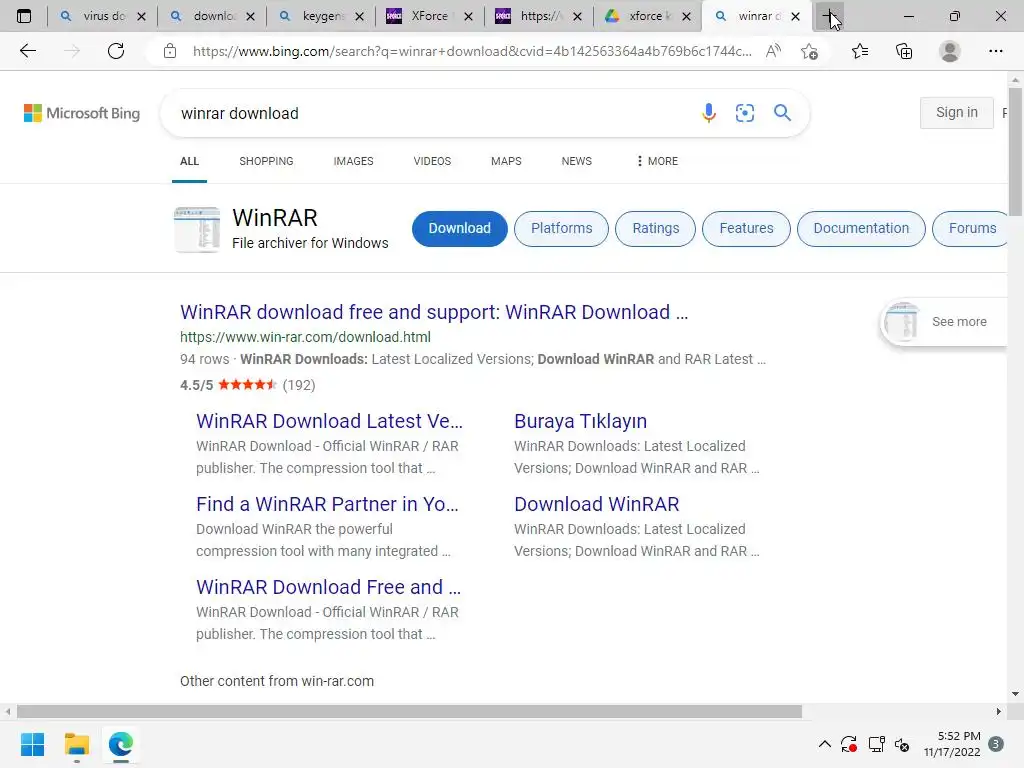
Task: Click in the Bing search box
Action: tap(431, 113)
